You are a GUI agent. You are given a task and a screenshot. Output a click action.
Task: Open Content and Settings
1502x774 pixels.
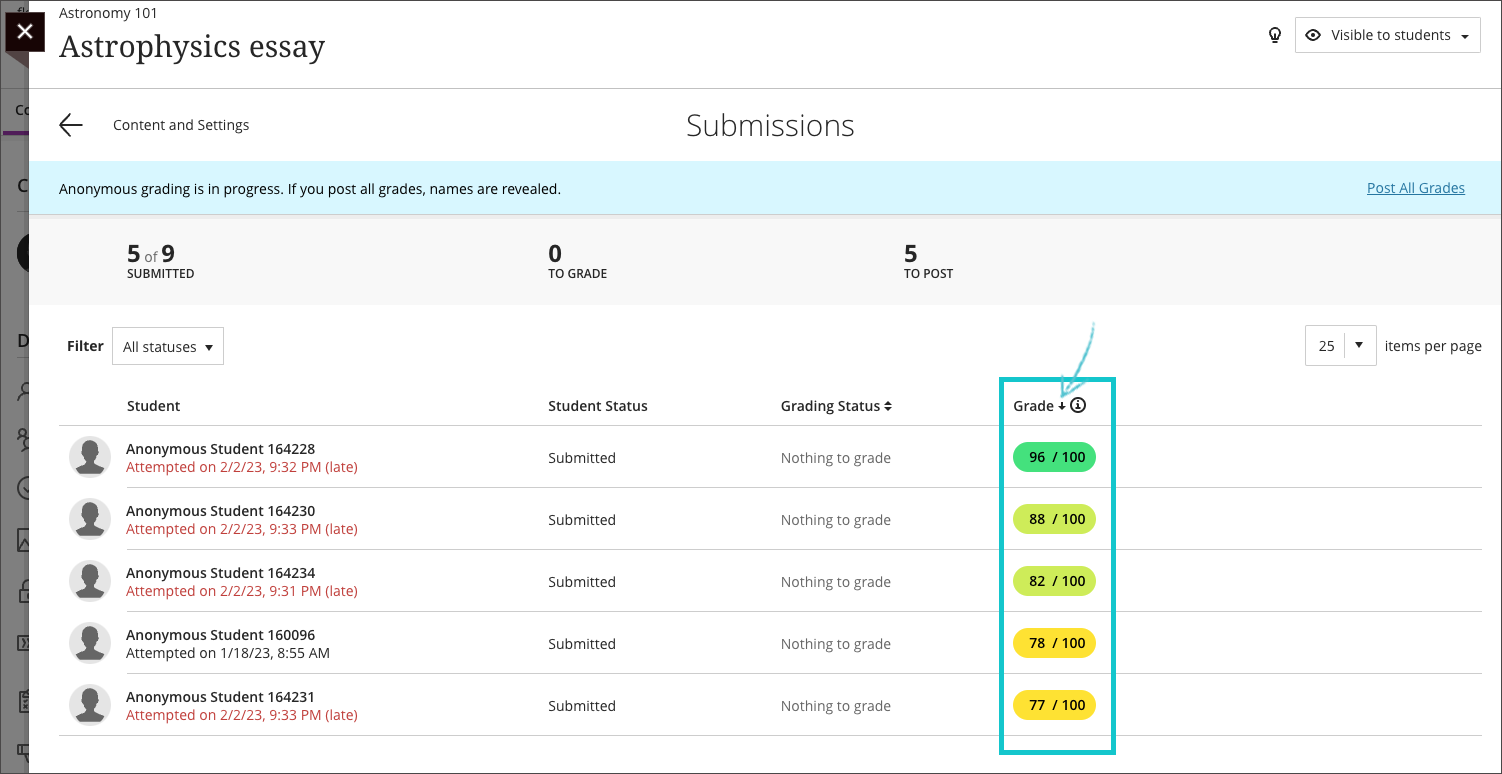point(181,125)
